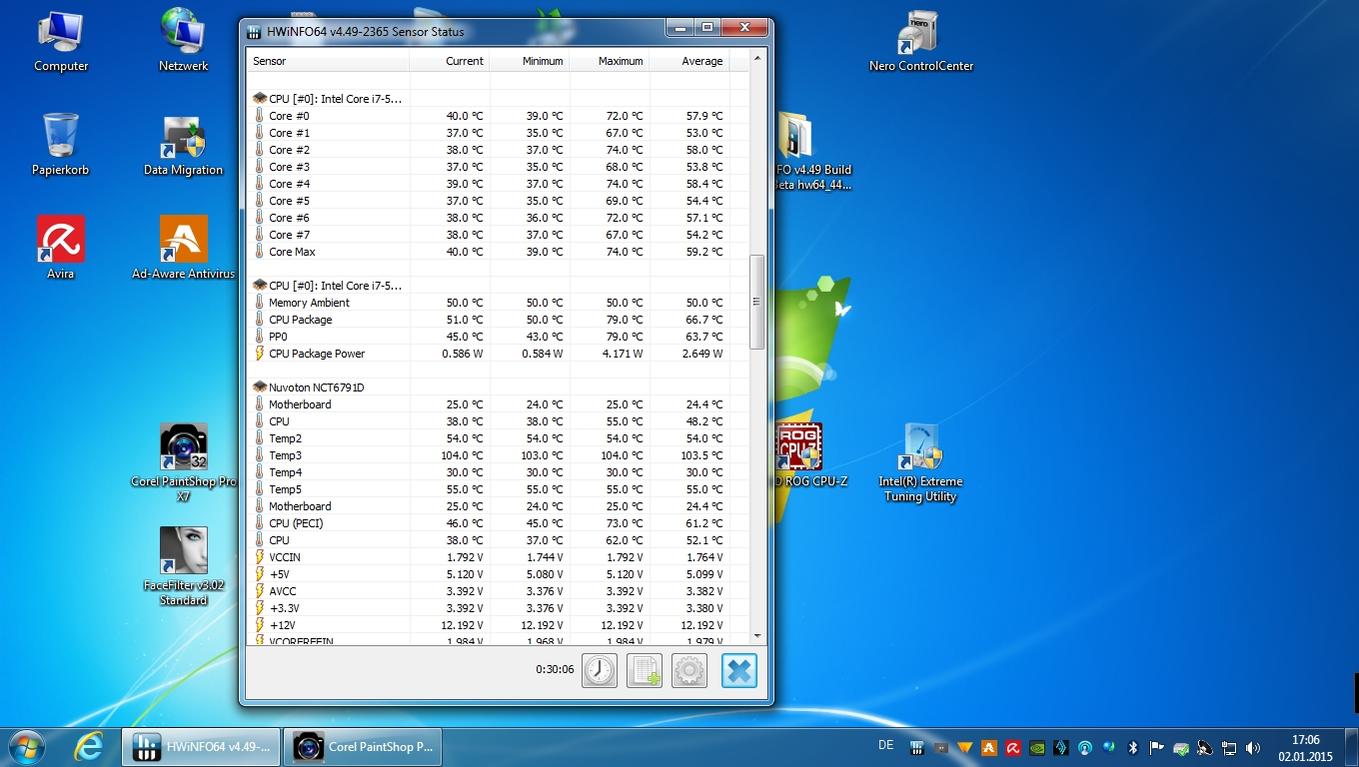The width and height of the screenshot is (1359, 767).
Task: Open the Windows Start orb
Action: click(x=27, y=746)
